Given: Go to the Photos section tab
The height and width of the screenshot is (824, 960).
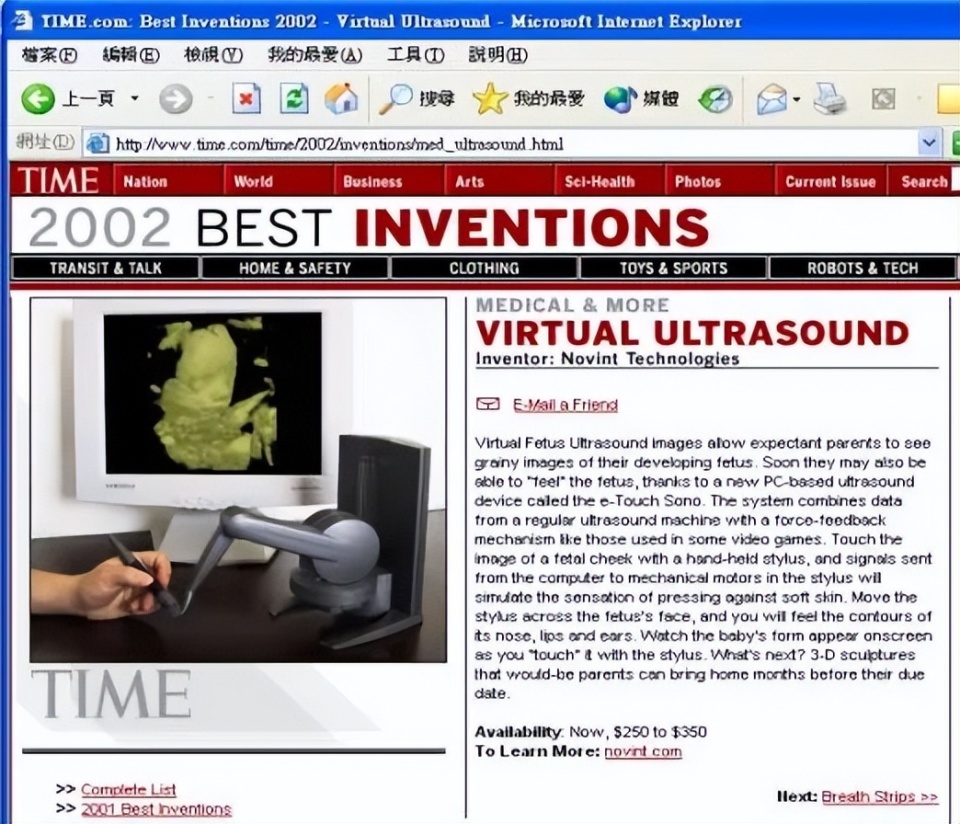Looking at the screenshot, I should (x=719, y=181).
